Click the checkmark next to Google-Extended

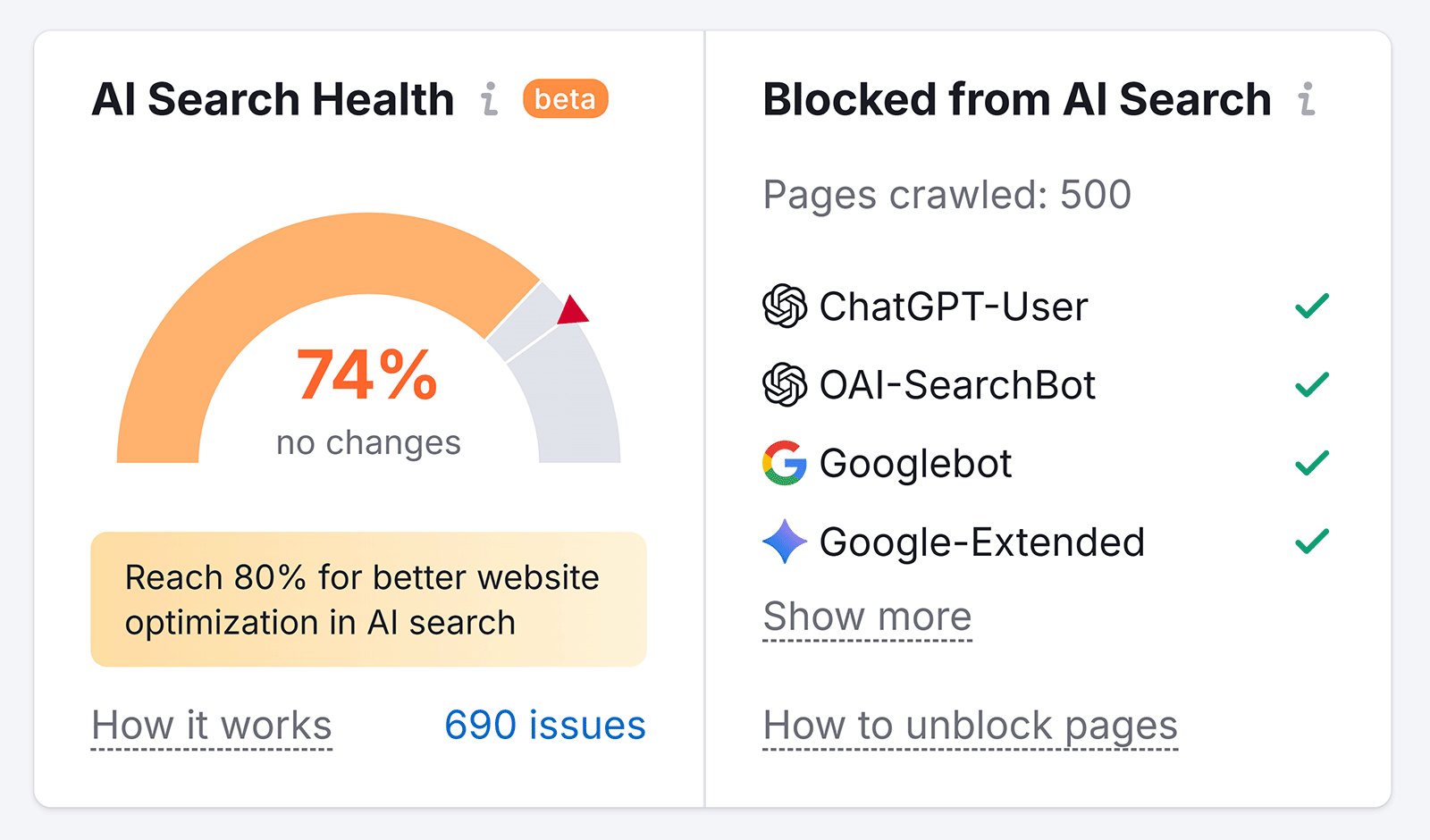1311,541
